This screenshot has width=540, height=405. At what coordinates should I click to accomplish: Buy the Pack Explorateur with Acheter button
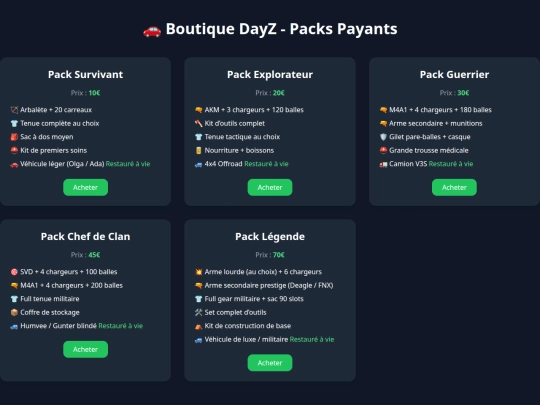pyautogui.click(x=270, y=187)
